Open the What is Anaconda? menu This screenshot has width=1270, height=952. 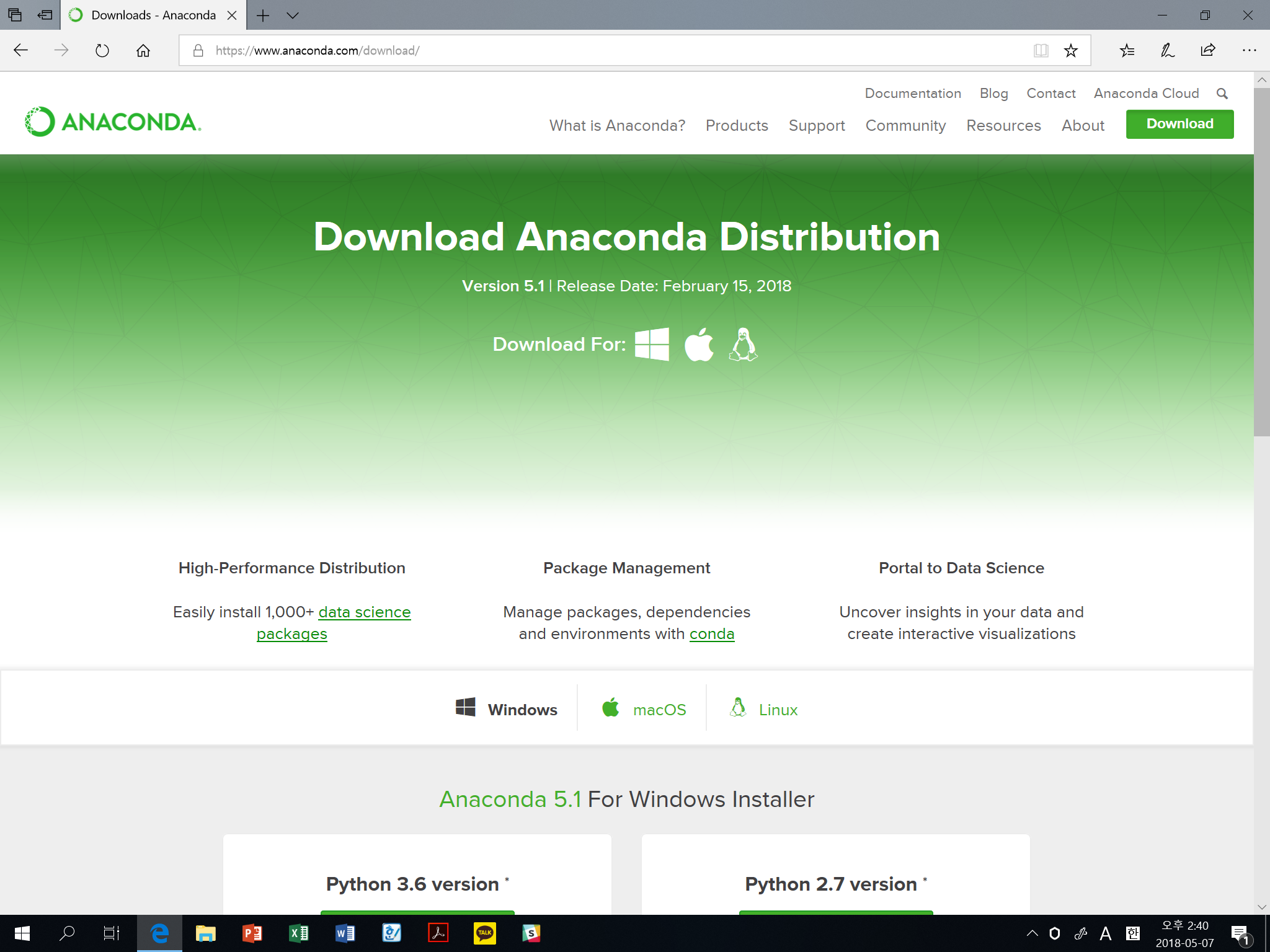[617, 126]
